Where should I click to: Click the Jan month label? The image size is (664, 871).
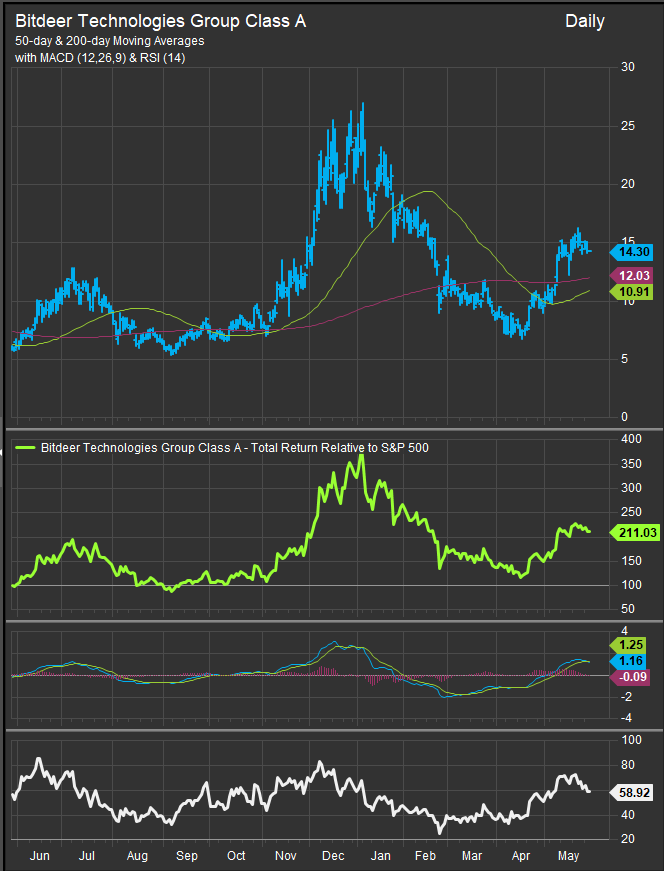pyautogui.click(x=380, y=856)
